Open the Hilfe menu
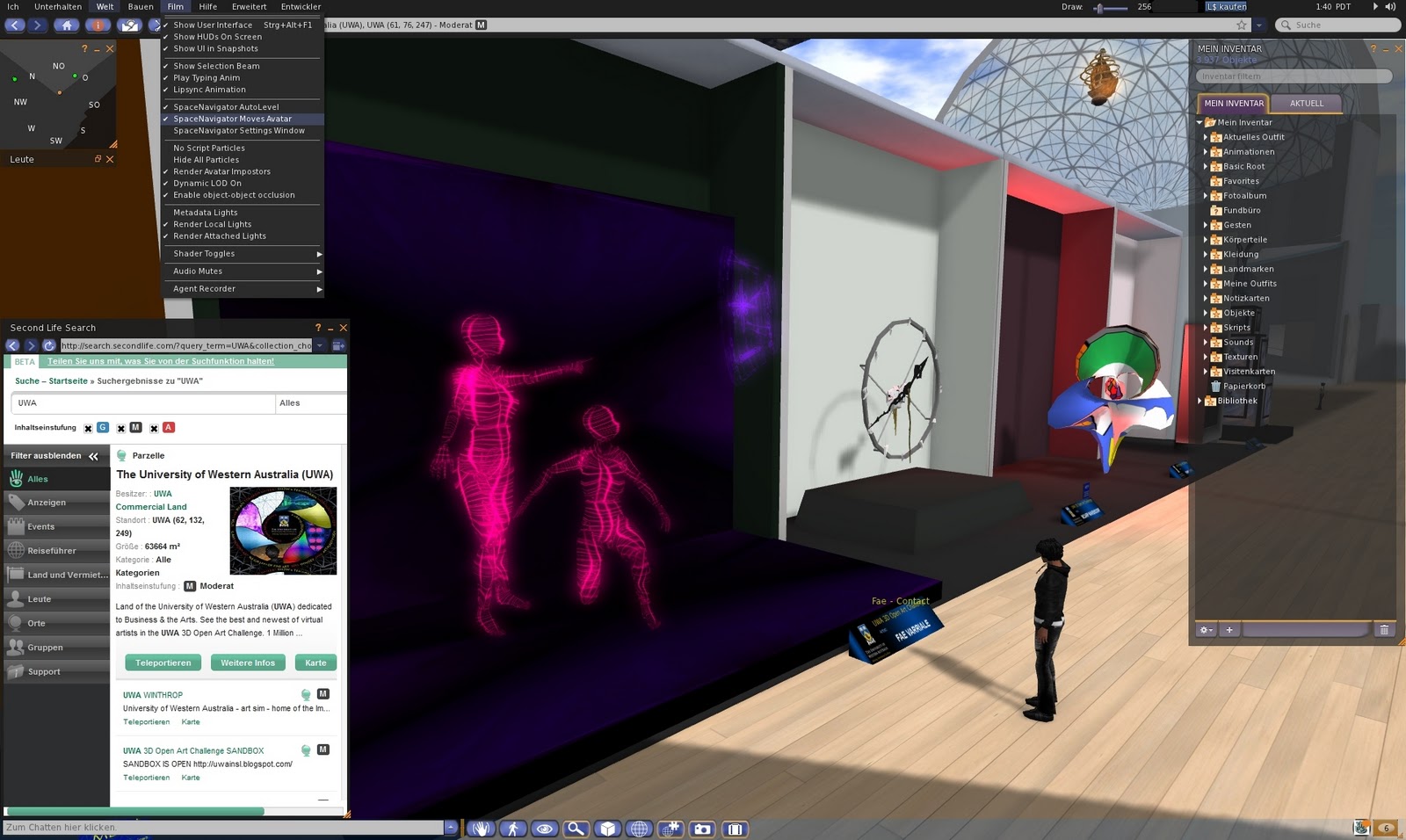This screenshot has width=1406, height=840. (207, 6)
